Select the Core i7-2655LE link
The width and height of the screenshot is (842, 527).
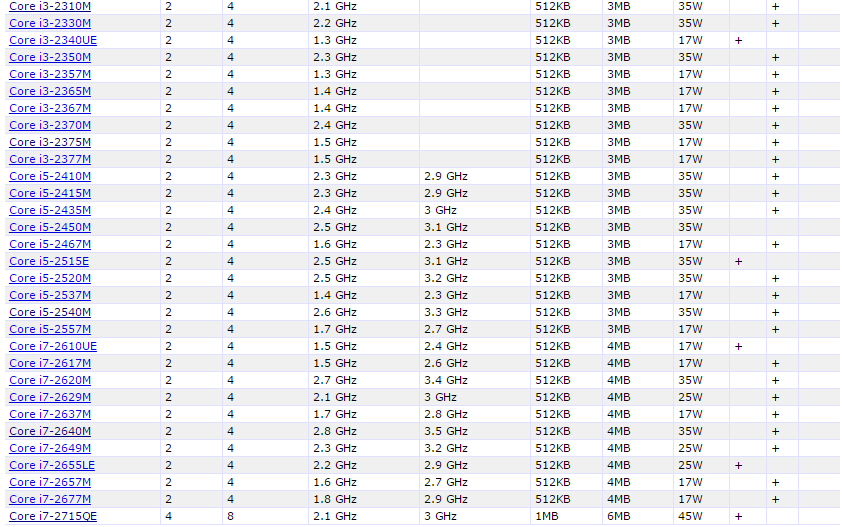click(52, 466)
